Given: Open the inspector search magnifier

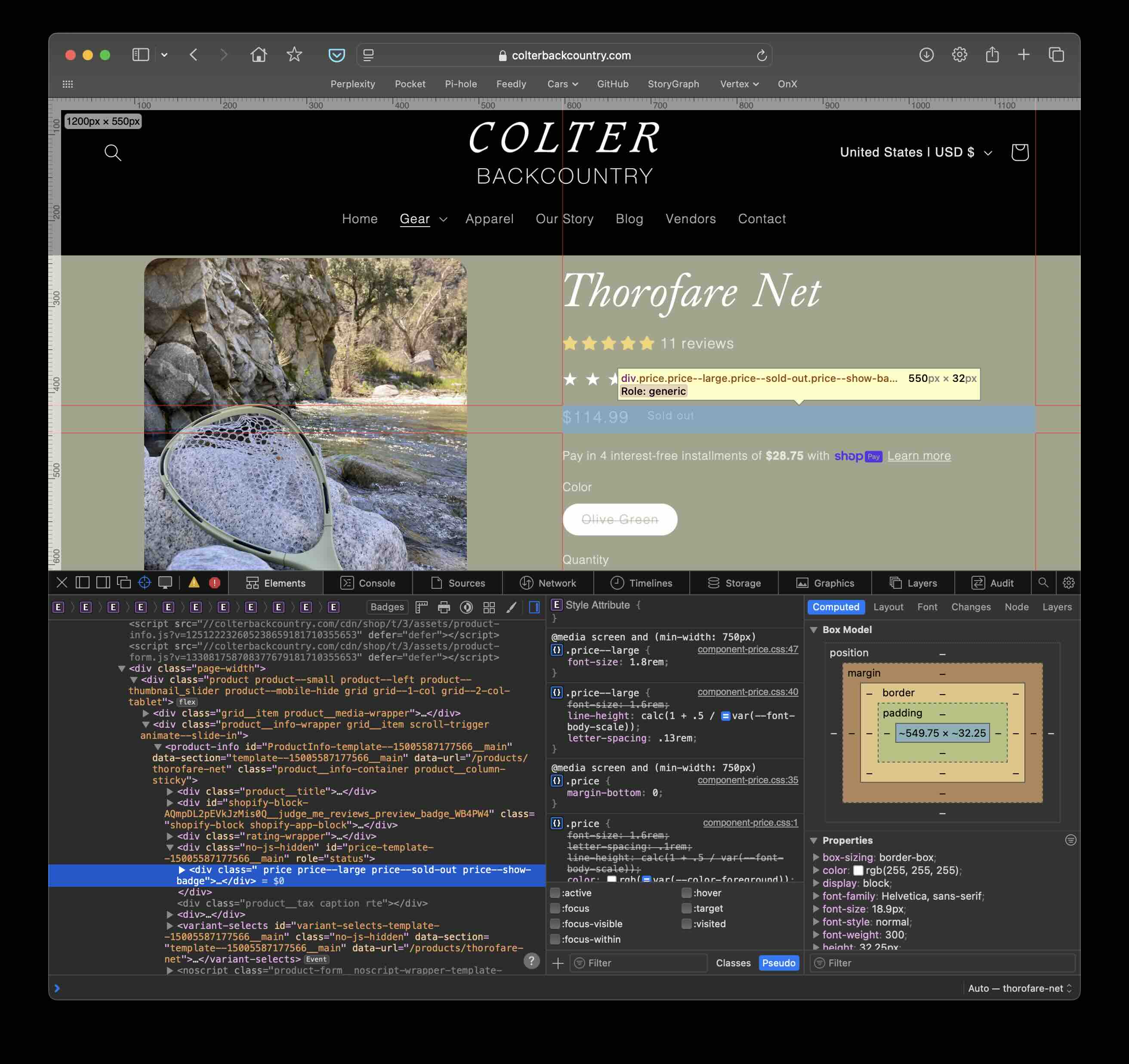Looking at the screenshot, I should coord(1043,582).
